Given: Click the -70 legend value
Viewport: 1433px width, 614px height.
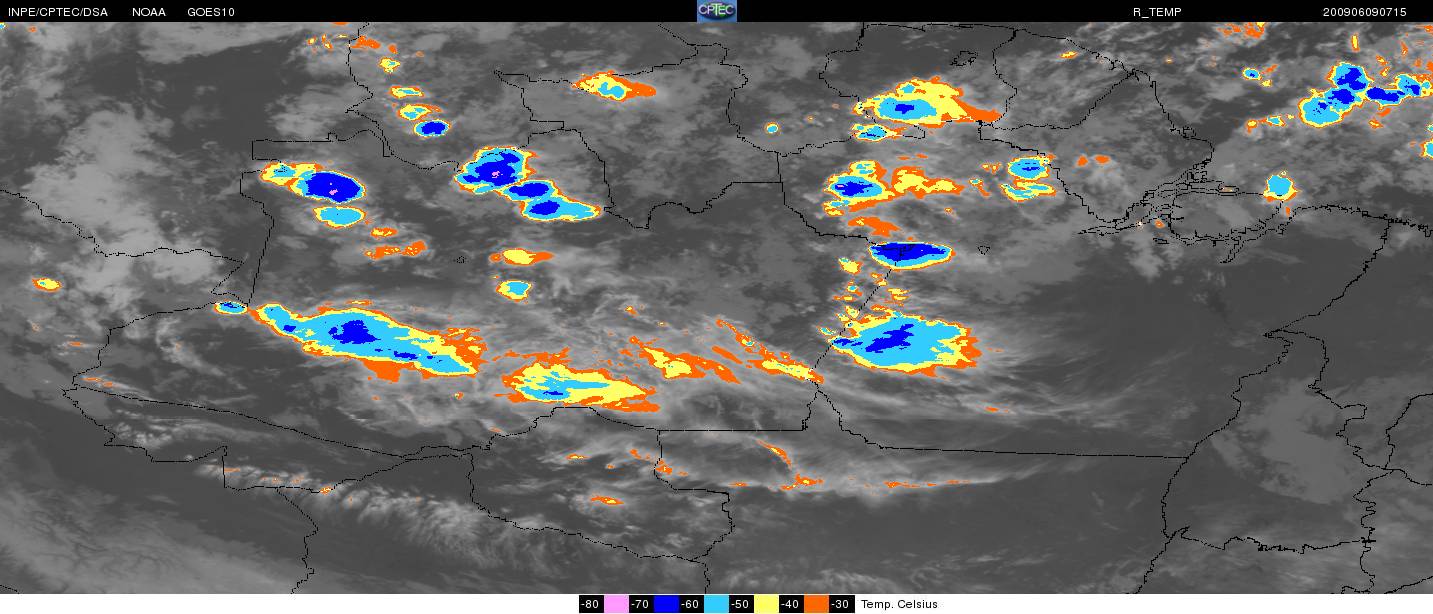Looking at the screenshot, I should (640, 604).
